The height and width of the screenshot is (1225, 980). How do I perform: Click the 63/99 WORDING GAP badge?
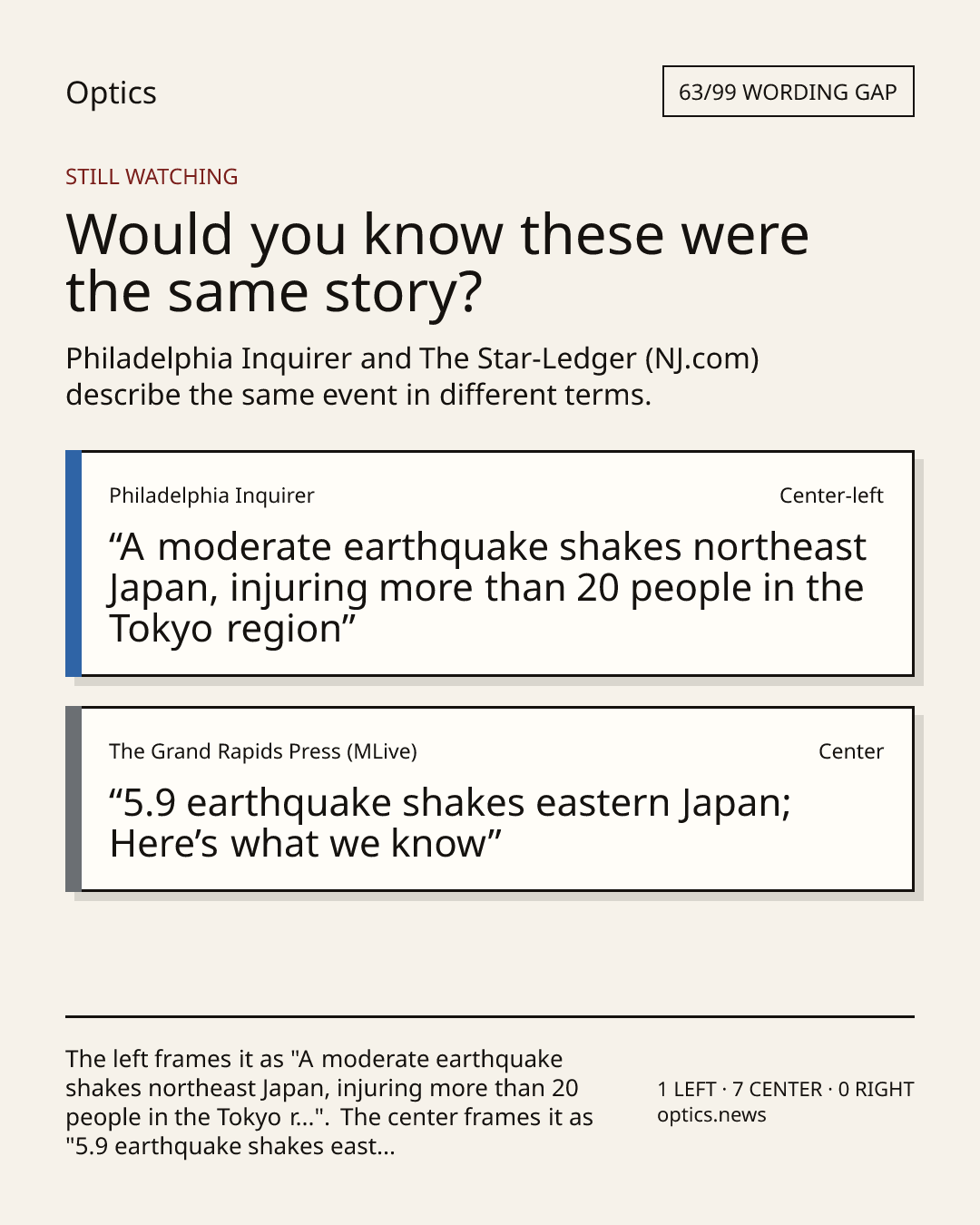point(788,92)
